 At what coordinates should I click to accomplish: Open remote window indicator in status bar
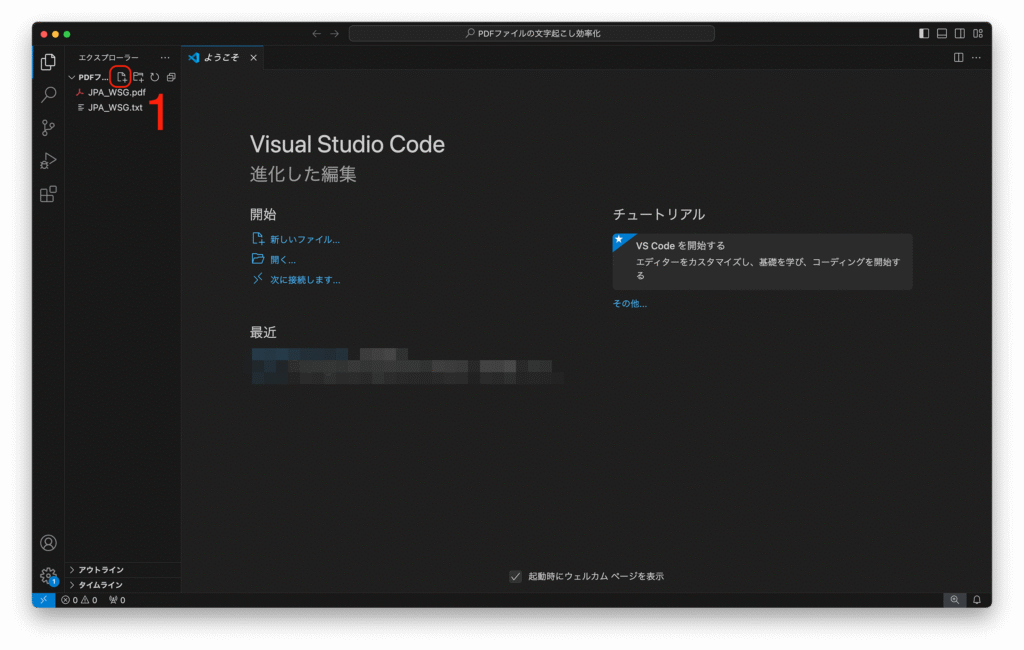44,600
